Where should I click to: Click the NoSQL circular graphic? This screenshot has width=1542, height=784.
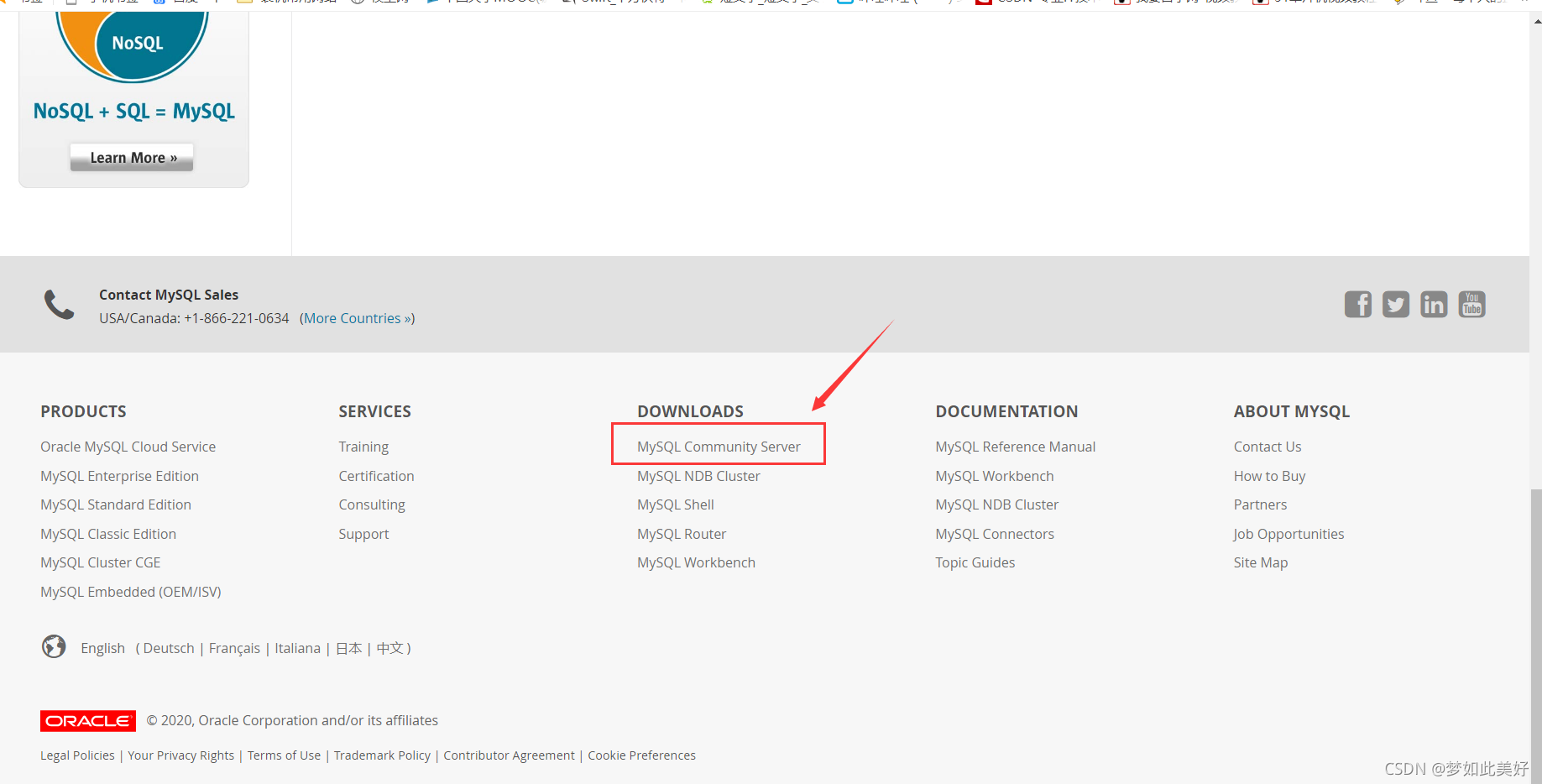click(x=133, y=46)
